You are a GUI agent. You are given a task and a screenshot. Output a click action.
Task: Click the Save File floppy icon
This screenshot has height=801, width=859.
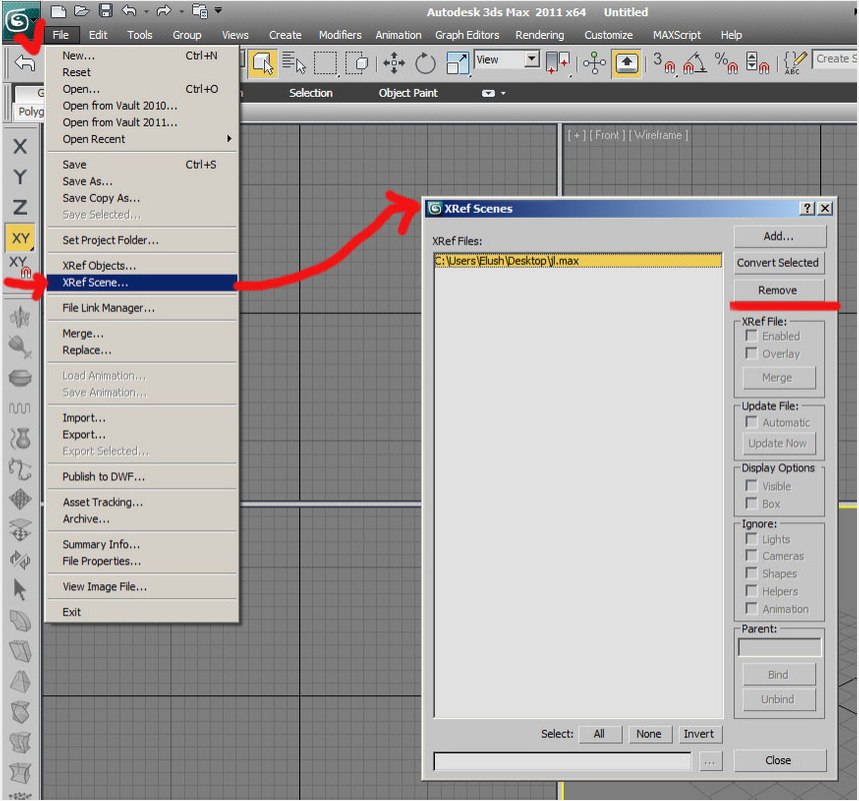pyautogui.click(x=105, y=11)
